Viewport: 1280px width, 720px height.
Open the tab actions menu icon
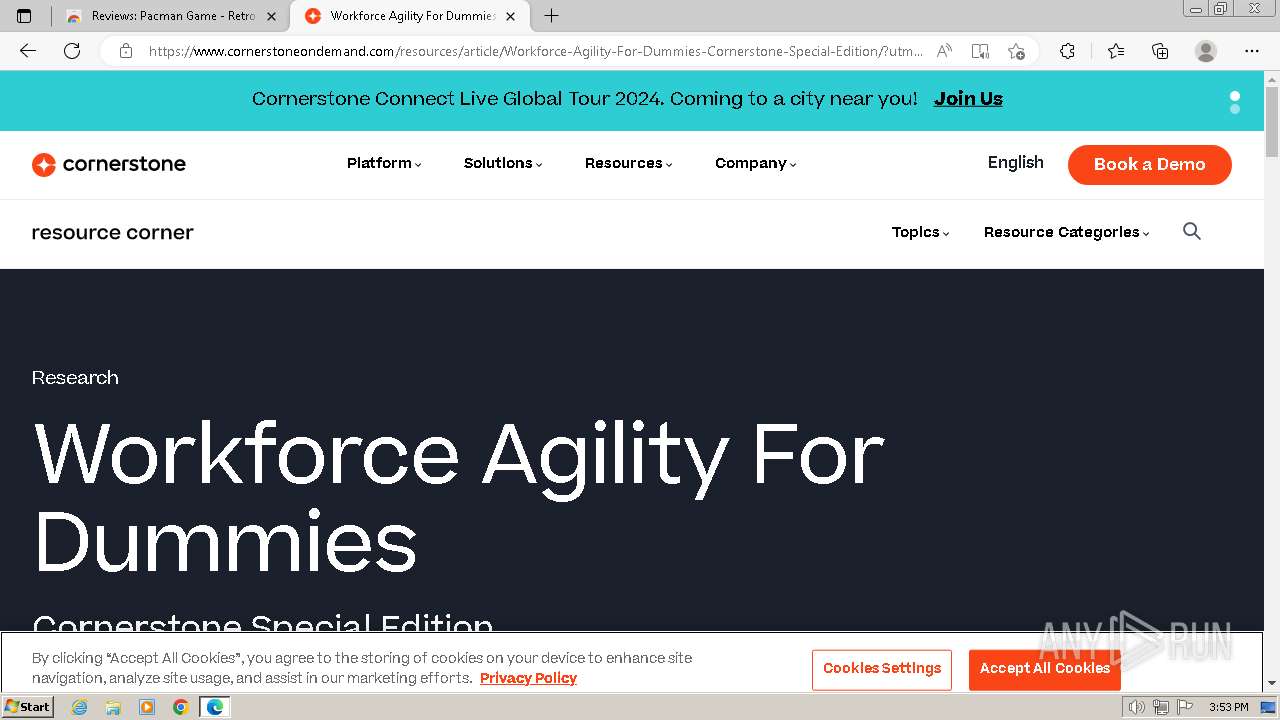pos(25,16)
